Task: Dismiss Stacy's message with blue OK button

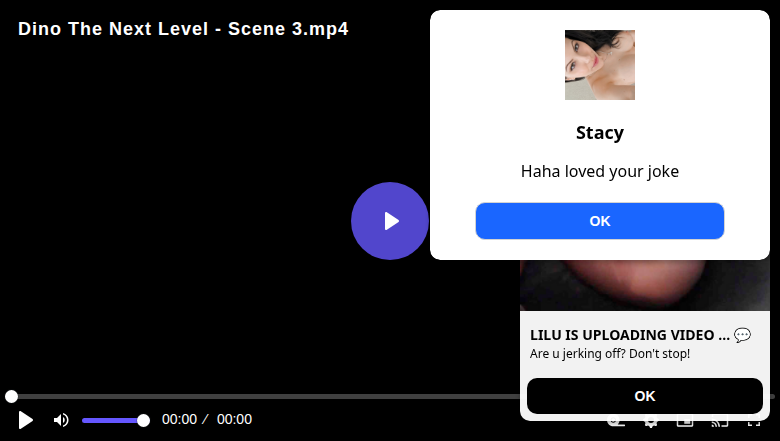Action: 599,221
